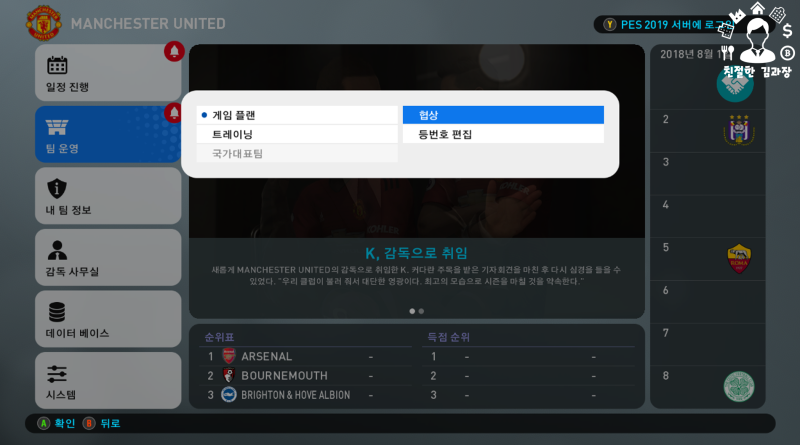Choose the highlighted 협상 option
The image size is (800, 445).
click(503, 115)
